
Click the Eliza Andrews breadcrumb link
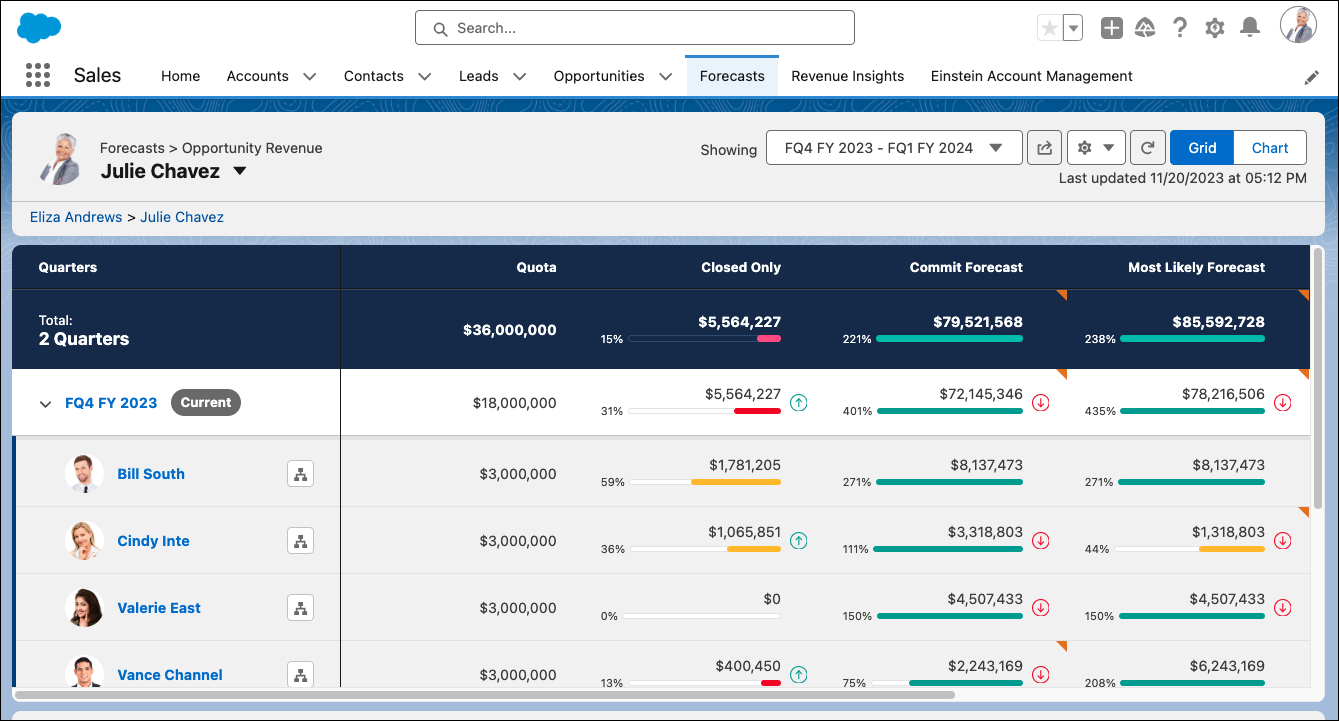(76, 217)
